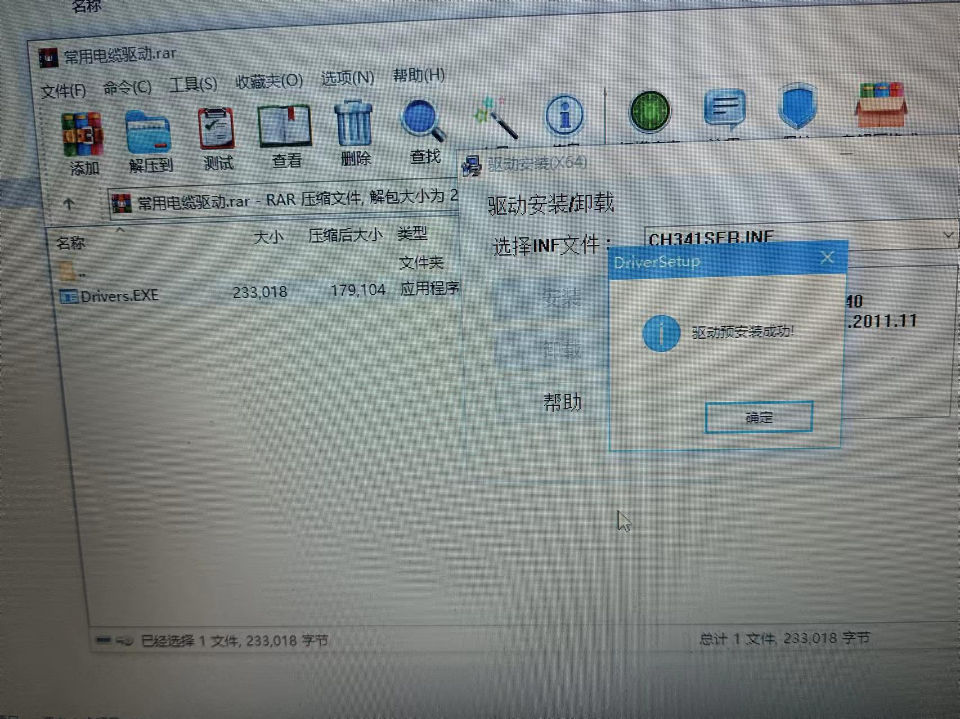Sort by Type (类型) column header
Image resolution: width=960 pixels, height=719 pixels.
pos(412,233)
